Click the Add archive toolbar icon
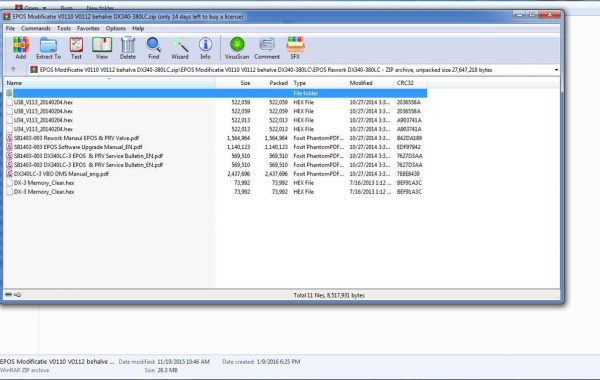The width and height of the screenshot is (600, 380). coord(21,45)
